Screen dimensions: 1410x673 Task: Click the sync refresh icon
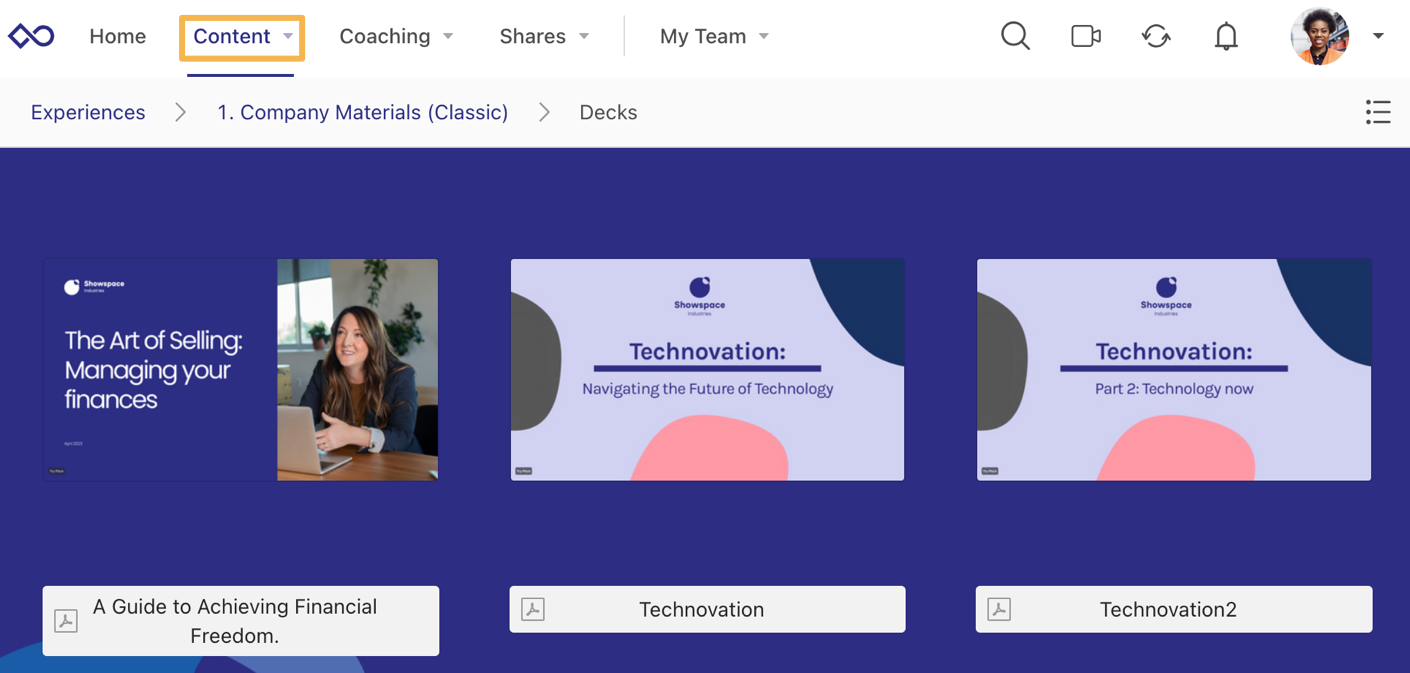[x=1156, y=36]
